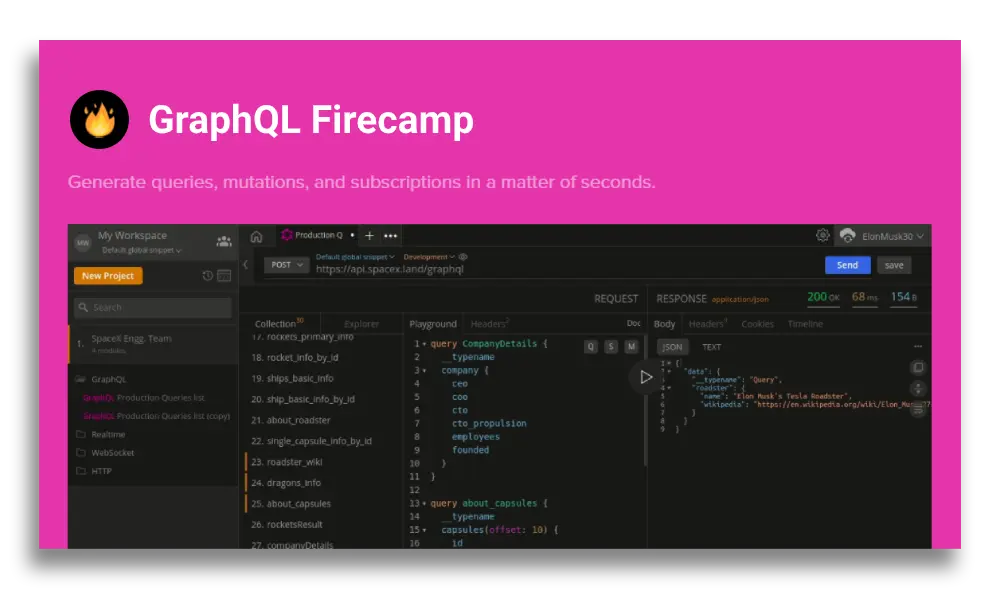This screenshot has height=600, width=1000.
Task: Switch response view to JSON
Action: 672,347
